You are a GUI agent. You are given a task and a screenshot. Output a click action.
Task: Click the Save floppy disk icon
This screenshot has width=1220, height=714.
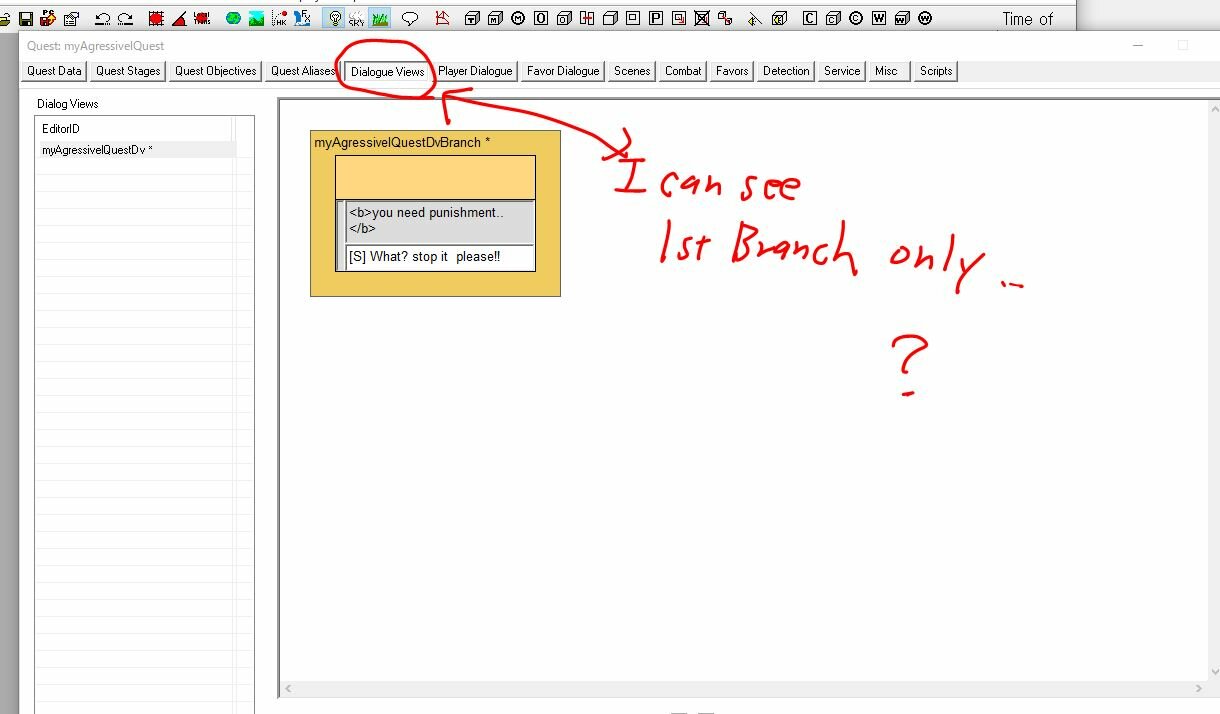[26, 19]
